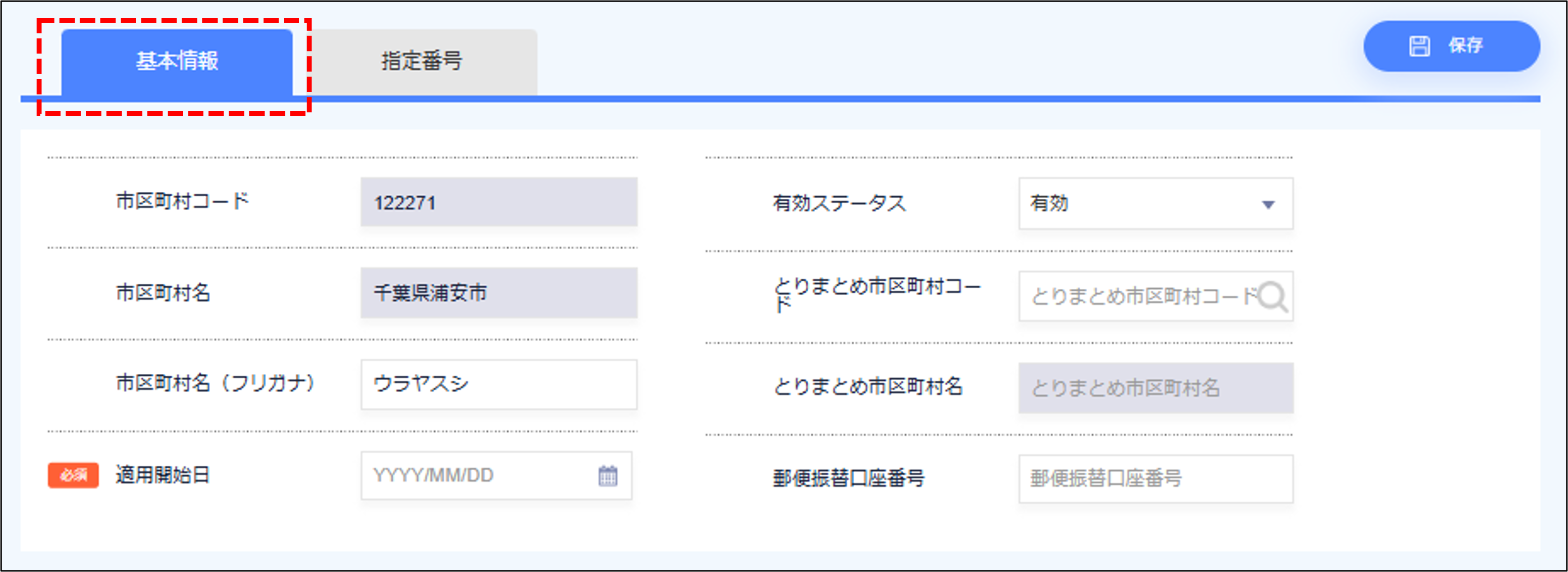Focus the 郵便振替口座番号 input field

1155,479
